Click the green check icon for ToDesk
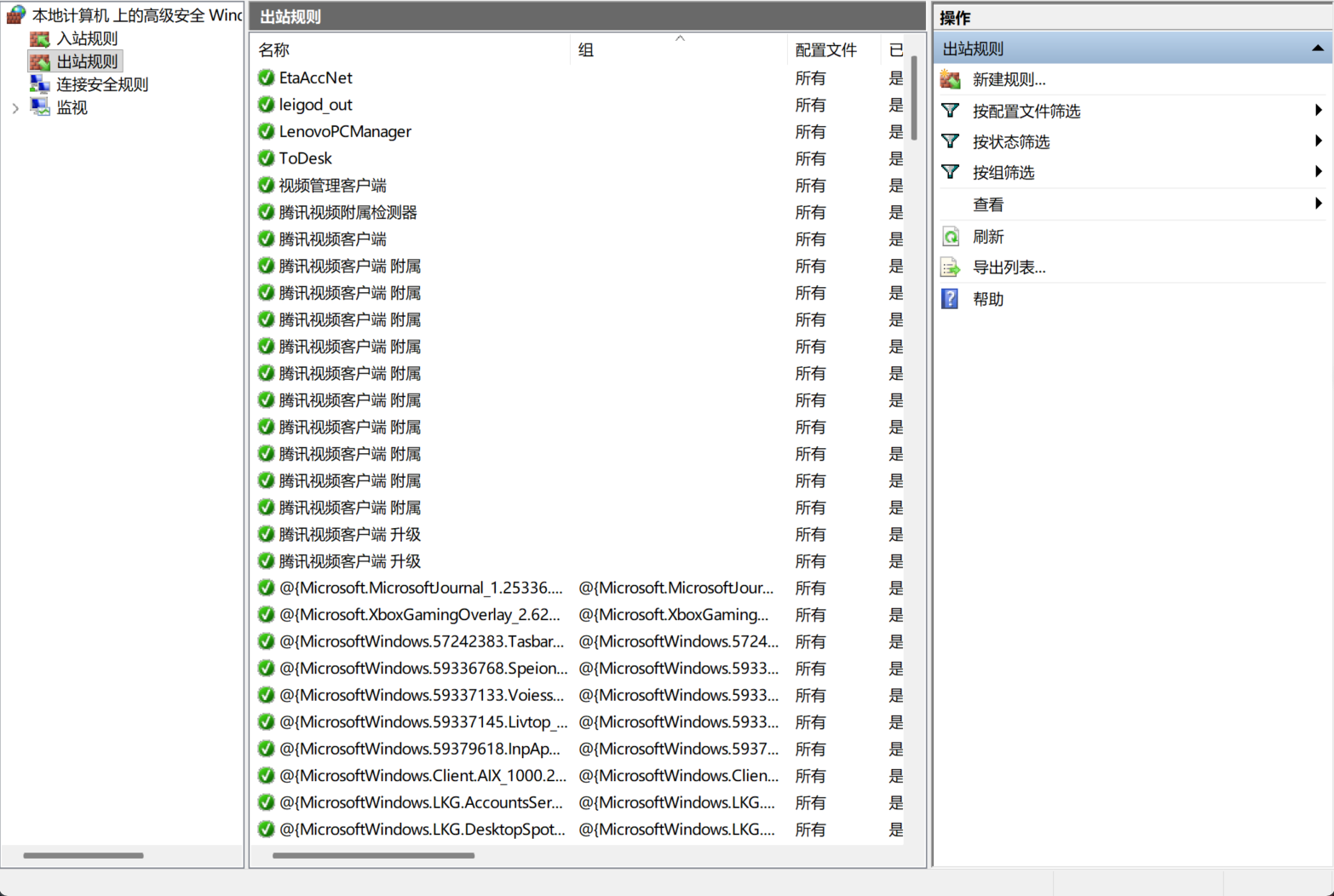Viewport: 1334px width, 896px height. (266, 158)
